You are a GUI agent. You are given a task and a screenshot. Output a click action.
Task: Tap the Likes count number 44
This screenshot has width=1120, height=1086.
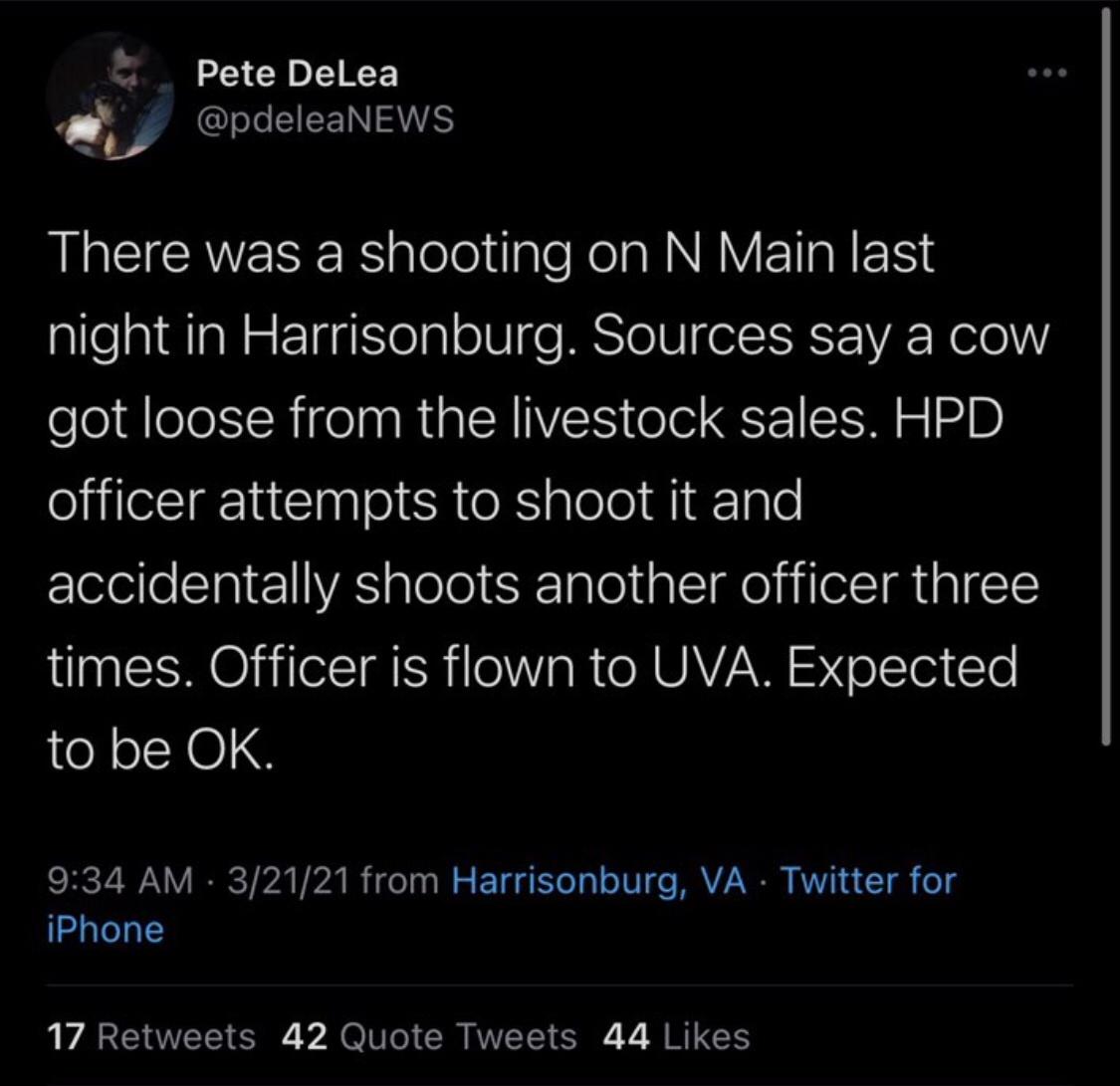[x=621, y=1035]
